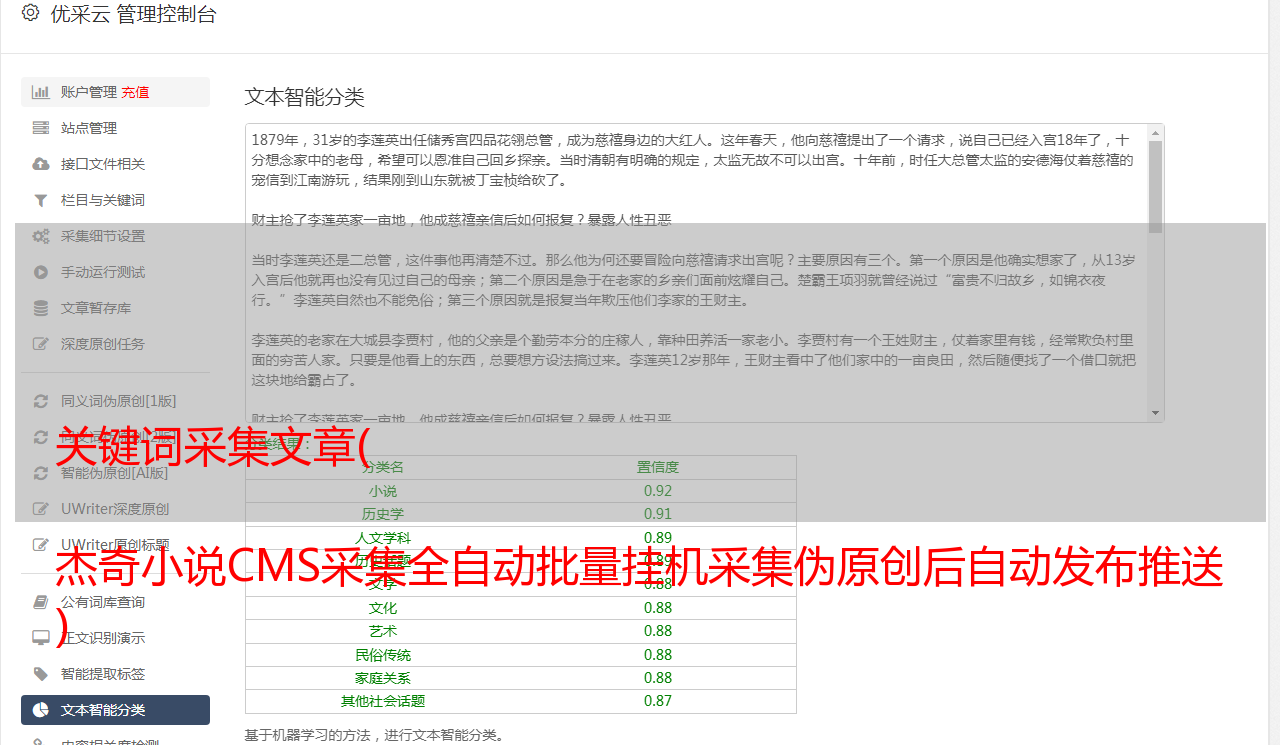1280x745 pixels.
Task: Click the bar chart icon for 账户管理
Action: tap(41, 92)
